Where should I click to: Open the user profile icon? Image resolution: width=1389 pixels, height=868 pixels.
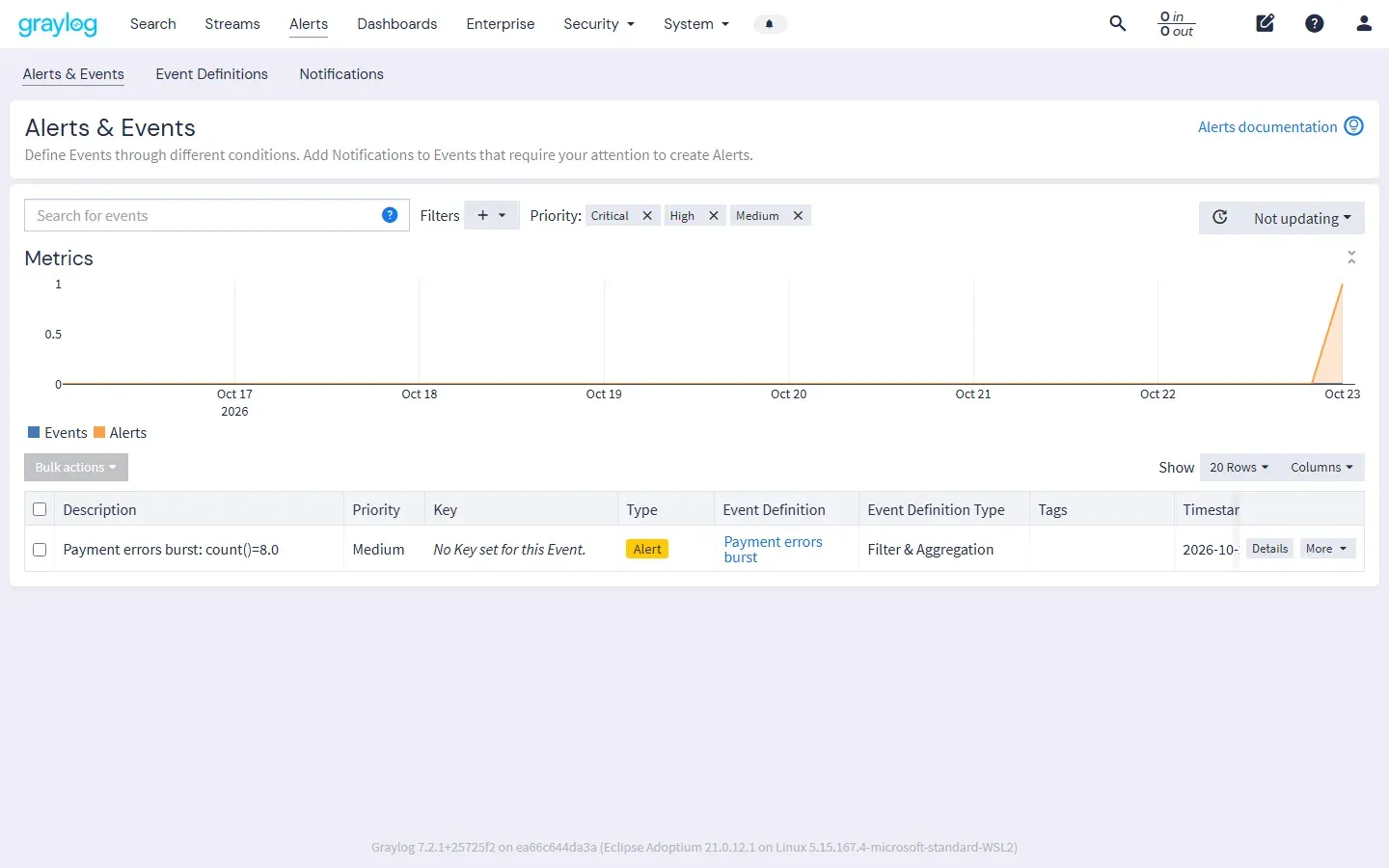point(1364,23)
